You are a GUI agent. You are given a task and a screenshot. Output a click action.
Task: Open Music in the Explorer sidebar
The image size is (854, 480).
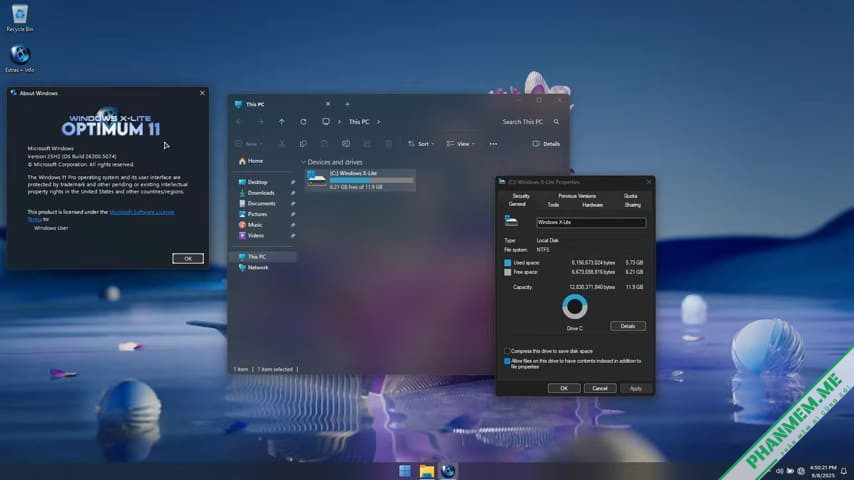251,224
